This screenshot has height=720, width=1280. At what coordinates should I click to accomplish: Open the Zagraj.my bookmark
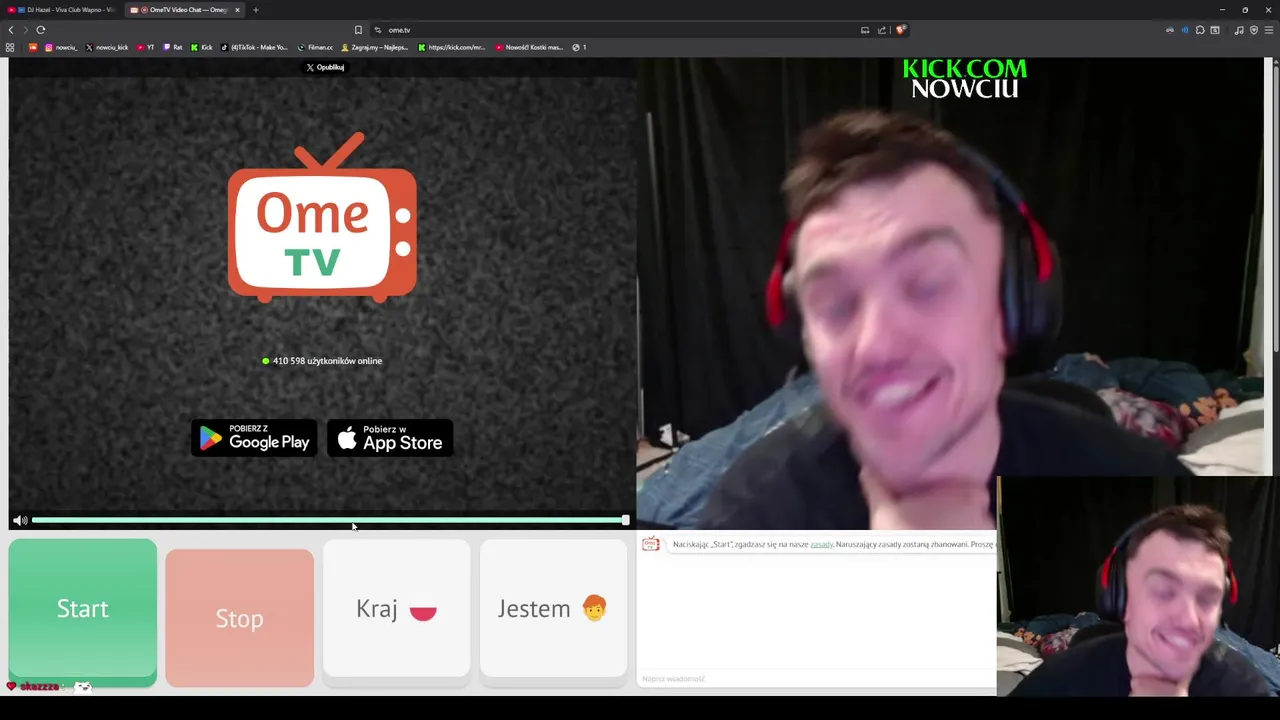pos(375,47)
